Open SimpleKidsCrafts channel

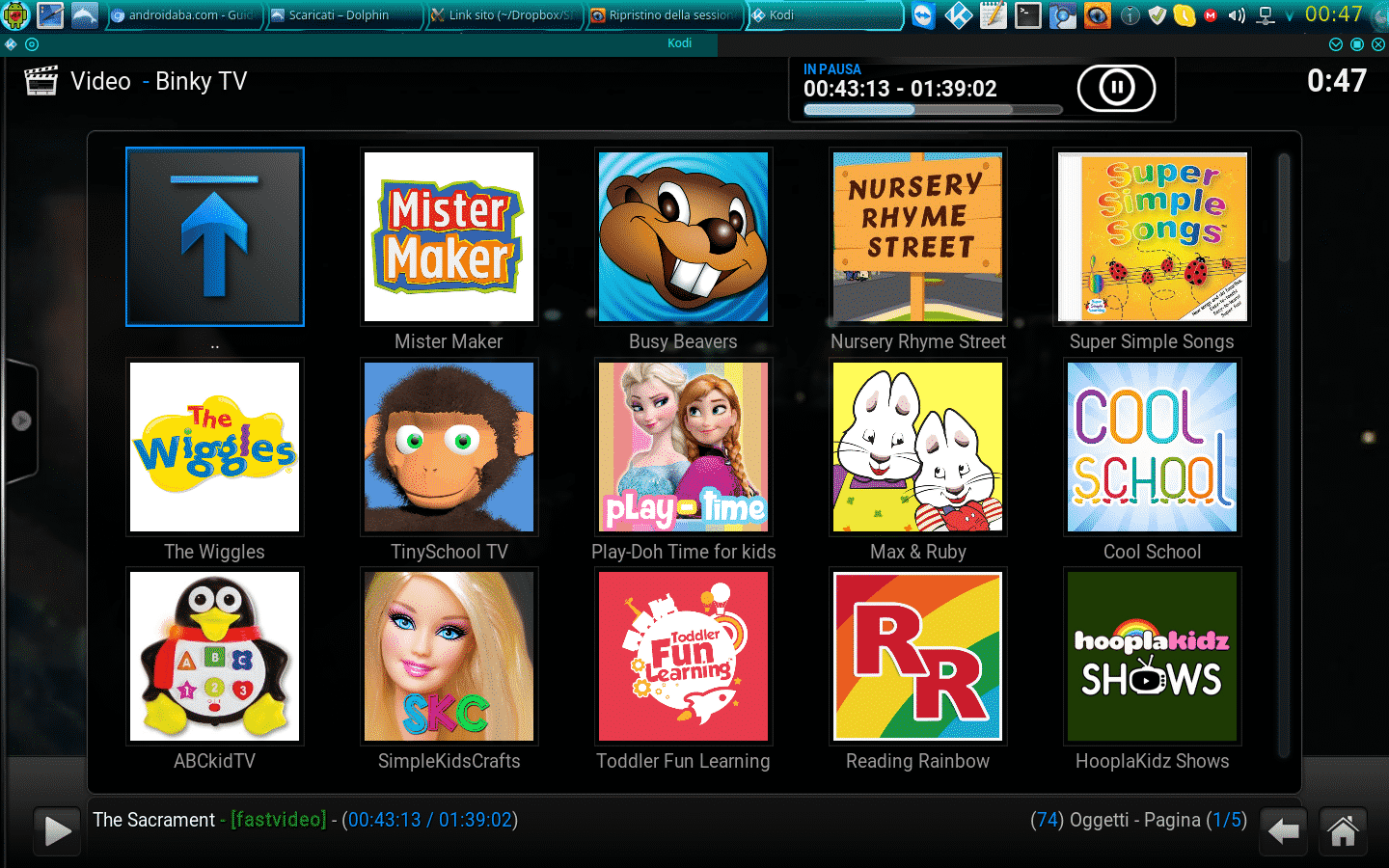coord(449,657)
